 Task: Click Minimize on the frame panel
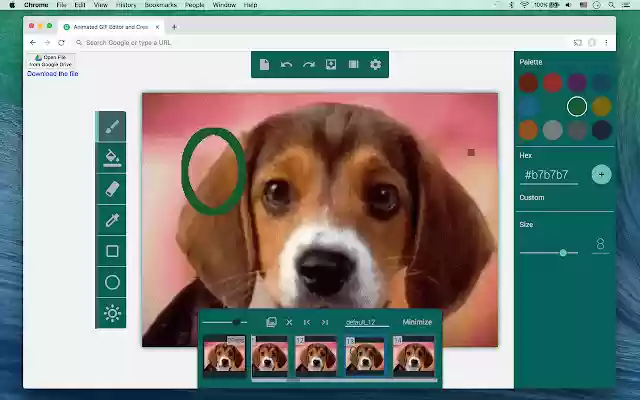pos(417,322)
